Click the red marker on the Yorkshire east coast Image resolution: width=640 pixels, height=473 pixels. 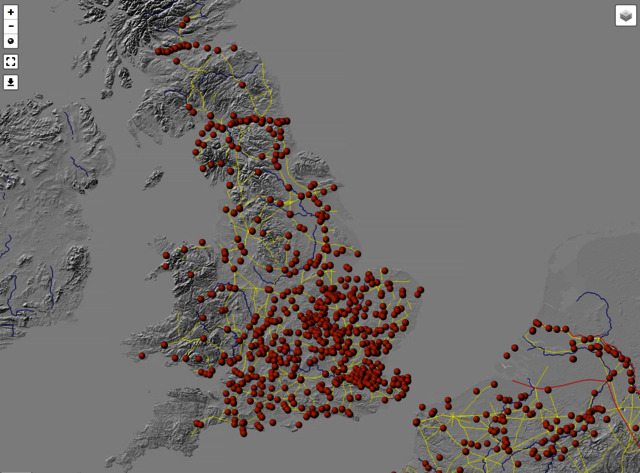pos(326,212)
